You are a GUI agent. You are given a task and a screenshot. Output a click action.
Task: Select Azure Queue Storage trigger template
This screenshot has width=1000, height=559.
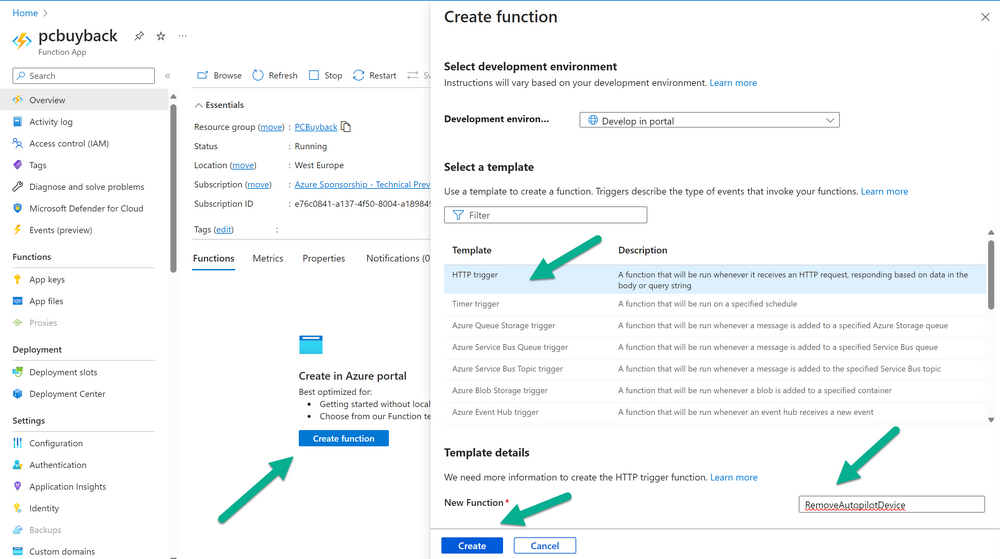(x=715, y=326)
